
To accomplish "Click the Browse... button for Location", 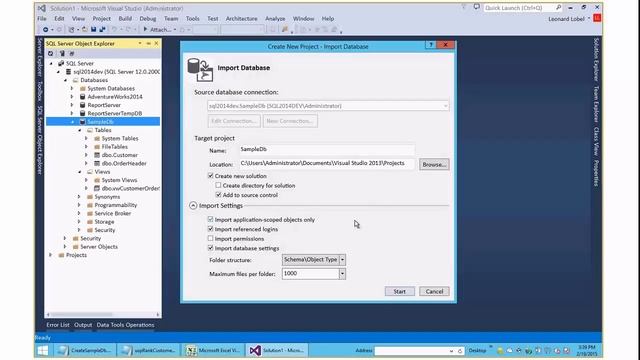I will pyautogui.click(x=434, y=164).
